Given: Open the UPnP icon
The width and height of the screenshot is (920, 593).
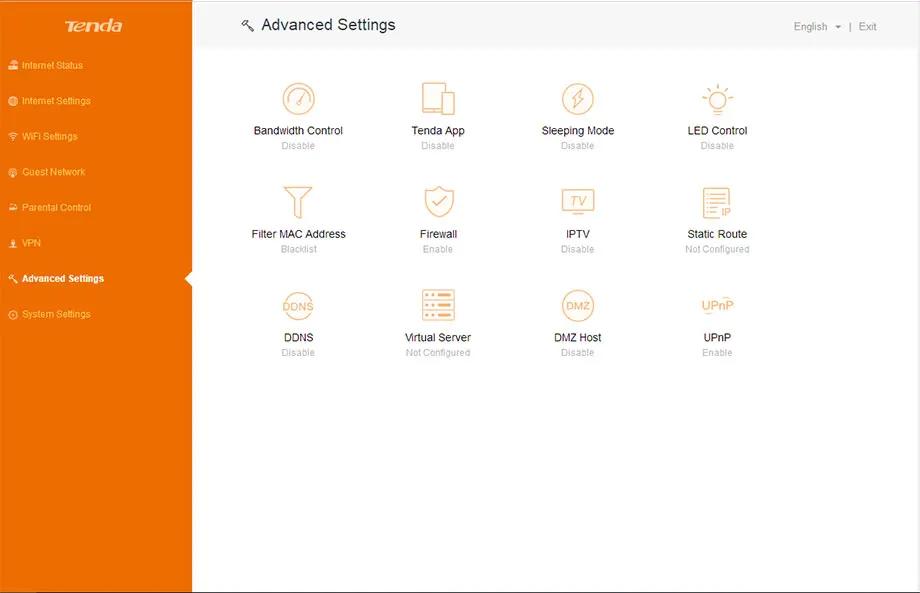Looking at the screenshot, I should 717,305.
